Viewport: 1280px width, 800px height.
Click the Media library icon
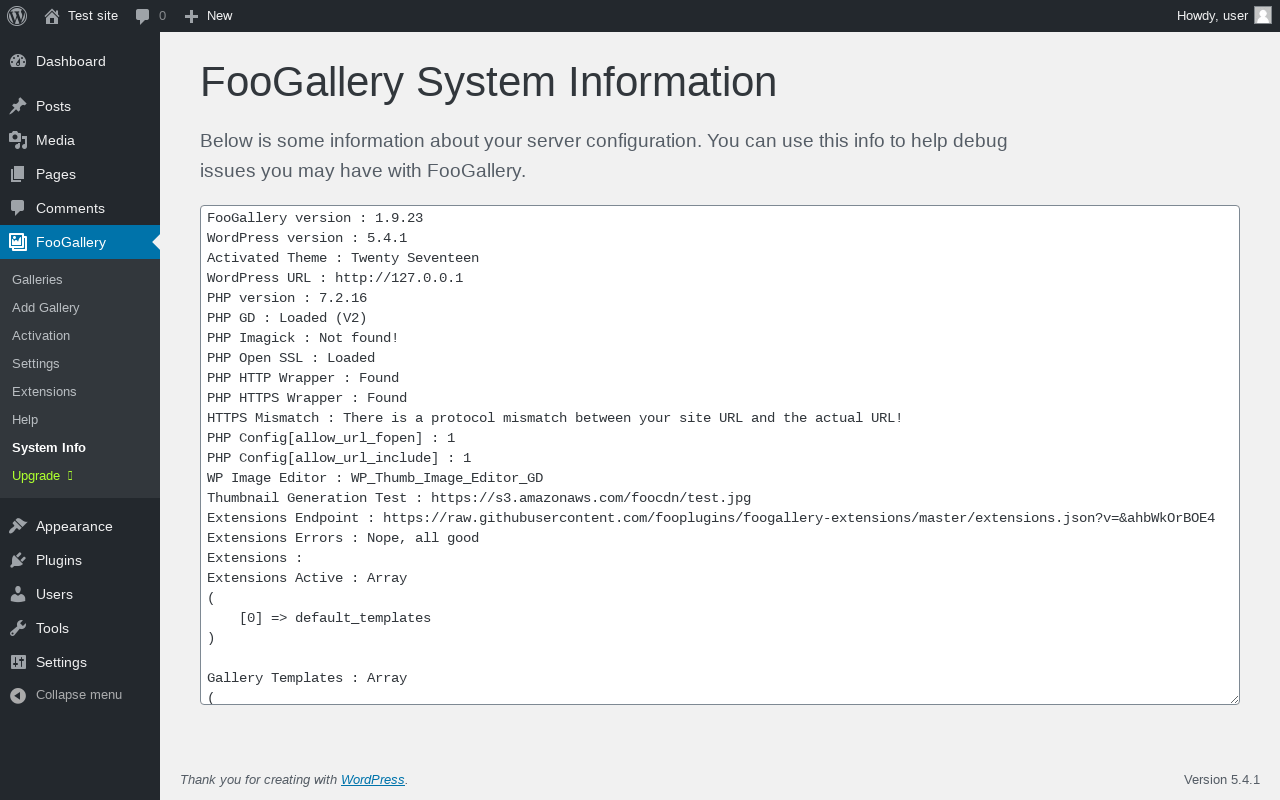coord(18,140)
